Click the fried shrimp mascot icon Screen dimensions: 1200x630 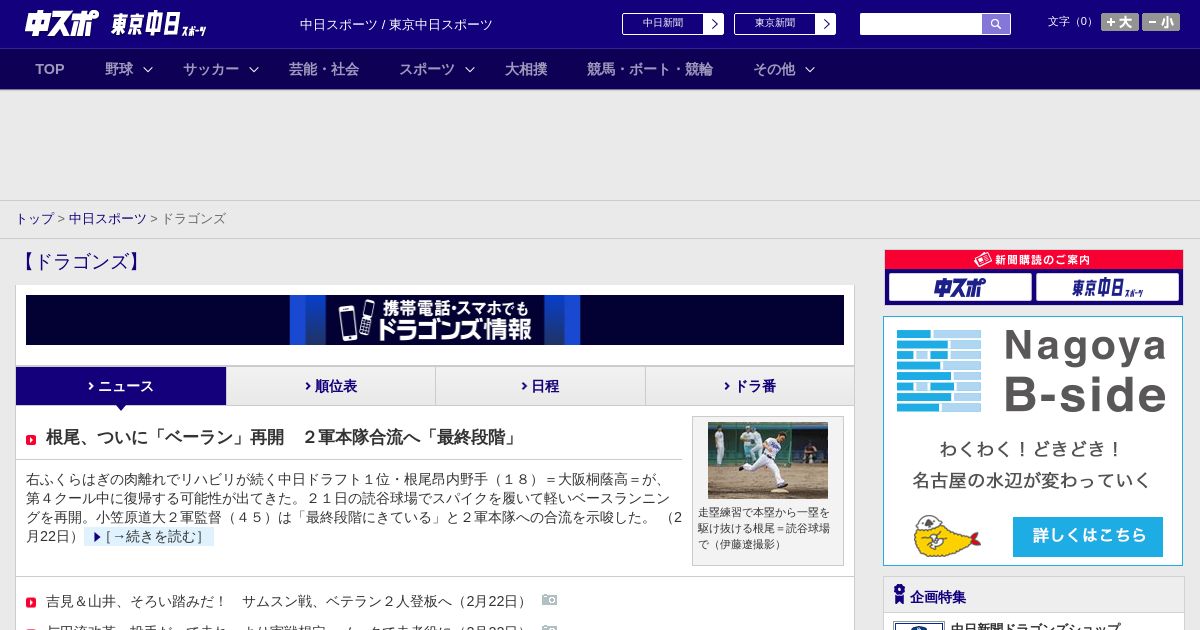(946, 536)
